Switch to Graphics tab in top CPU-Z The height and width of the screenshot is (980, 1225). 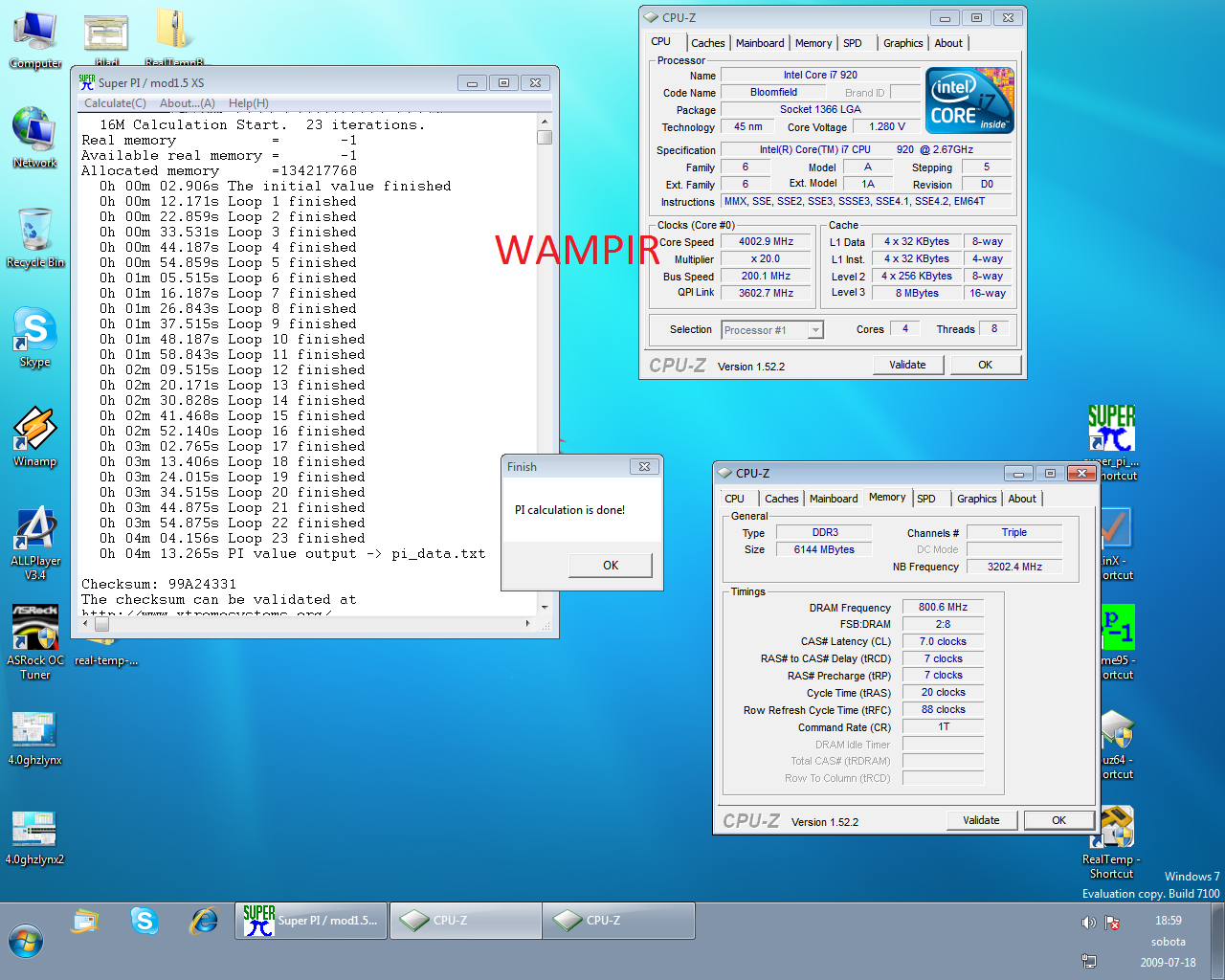902,43
